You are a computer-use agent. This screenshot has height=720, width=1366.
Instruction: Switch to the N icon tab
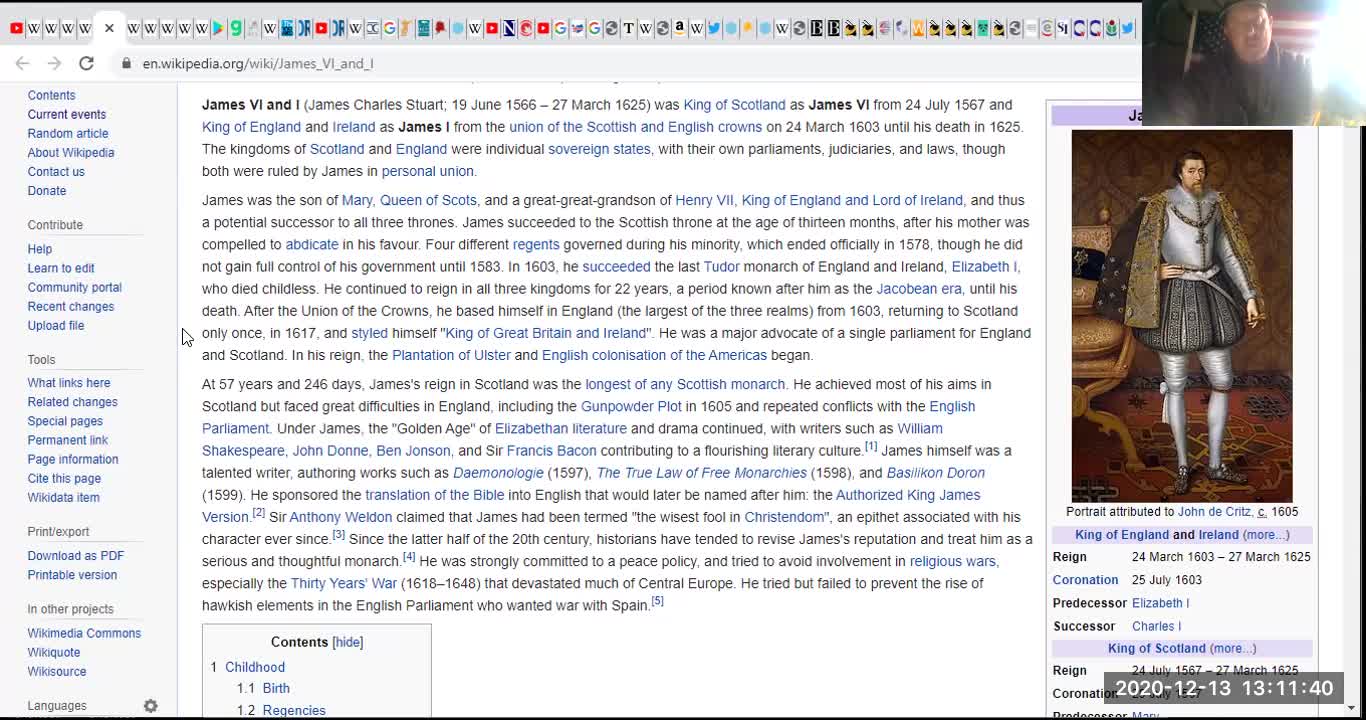(509, 28)
